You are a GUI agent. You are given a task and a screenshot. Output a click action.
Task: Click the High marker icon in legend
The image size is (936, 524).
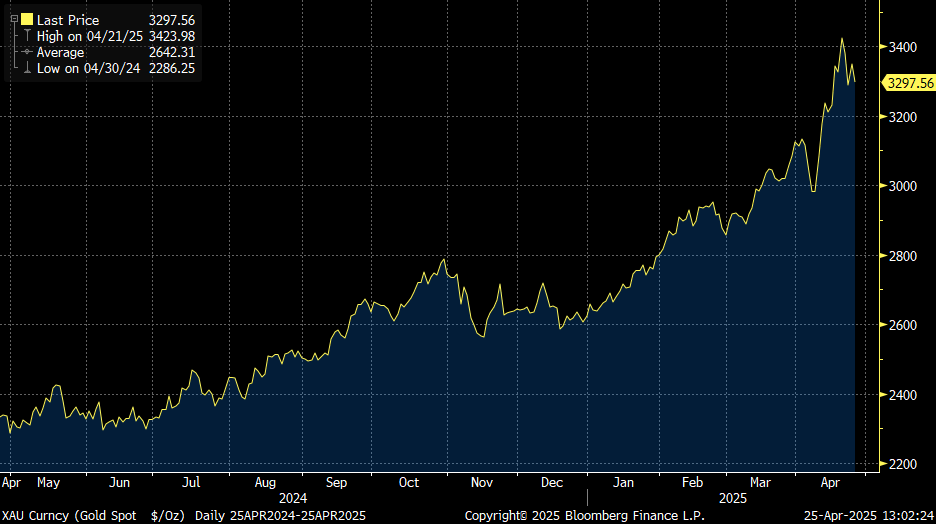pos(26,36)
